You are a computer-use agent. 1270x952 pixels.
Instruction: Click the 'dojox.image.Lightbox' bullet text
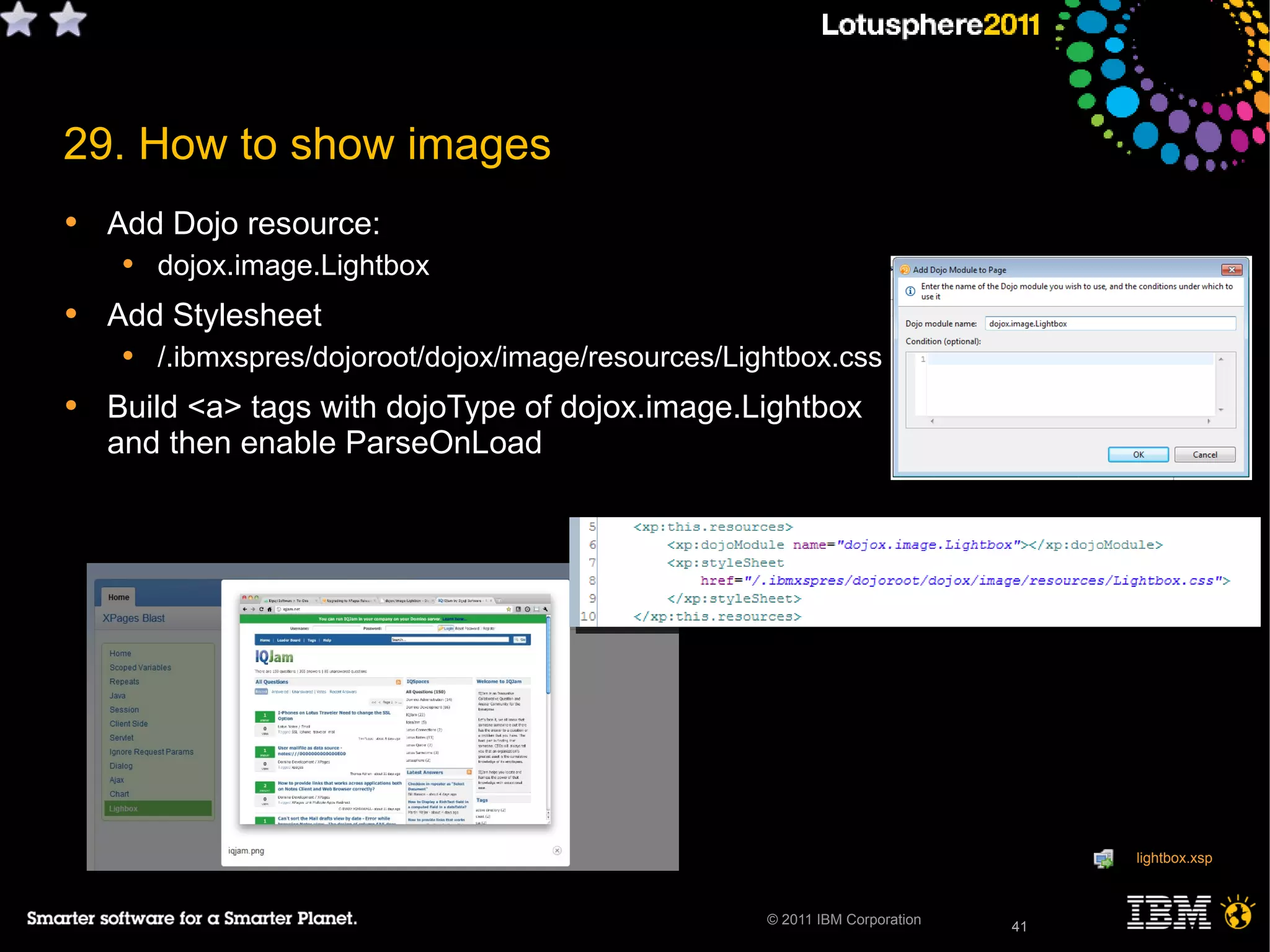tap(293, 265)
